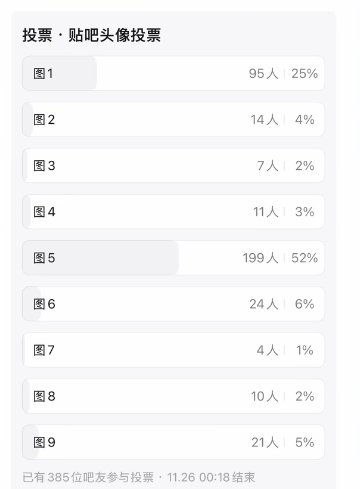The width and height of the screenshot is (360, 489).
Task: Tap the 199人 vote count
Action: 260,258
